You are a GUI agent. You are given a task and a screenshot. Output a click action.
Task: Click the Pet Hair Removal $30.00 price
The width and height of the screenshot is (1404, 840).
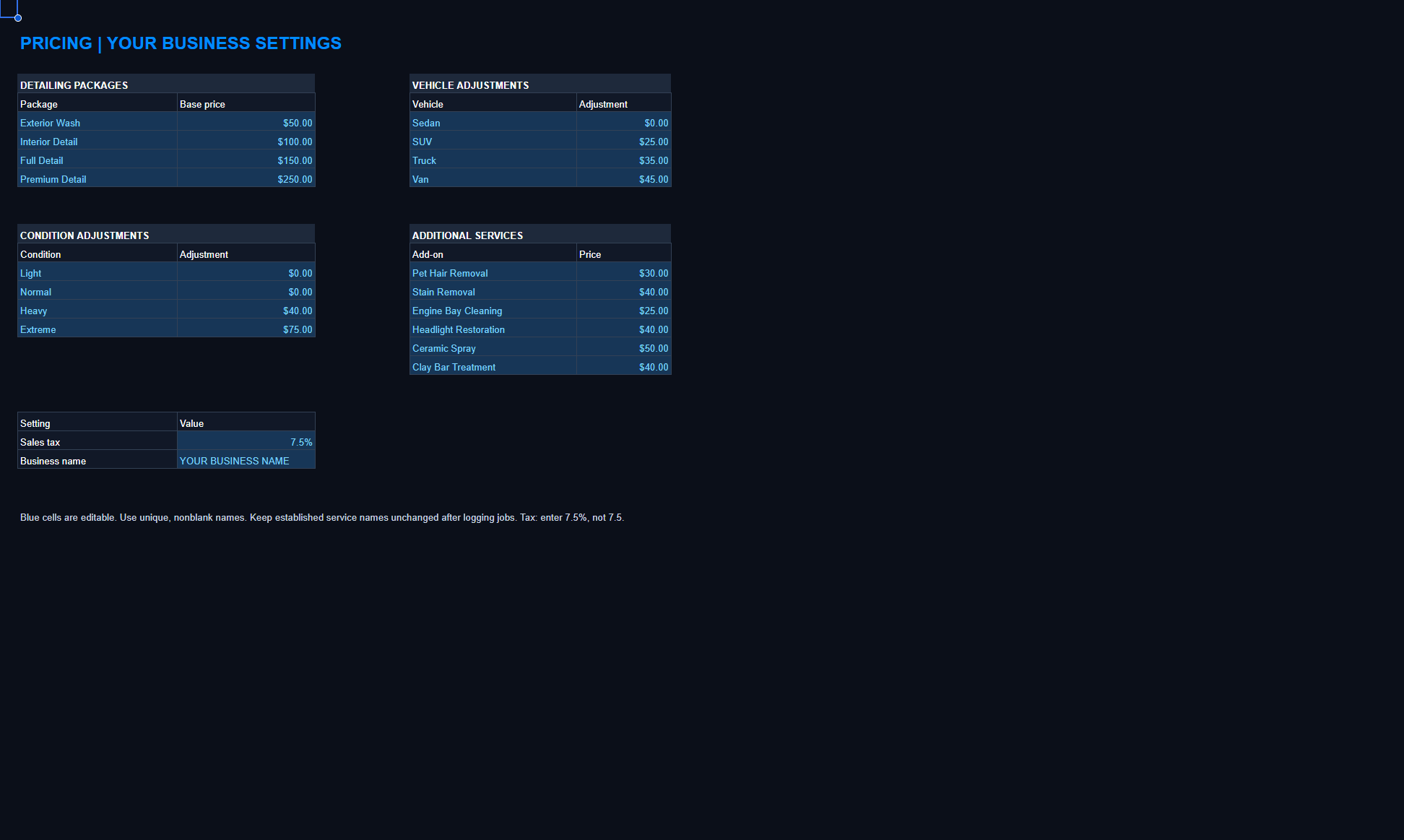pyautogui.click(x=623, y=273)
